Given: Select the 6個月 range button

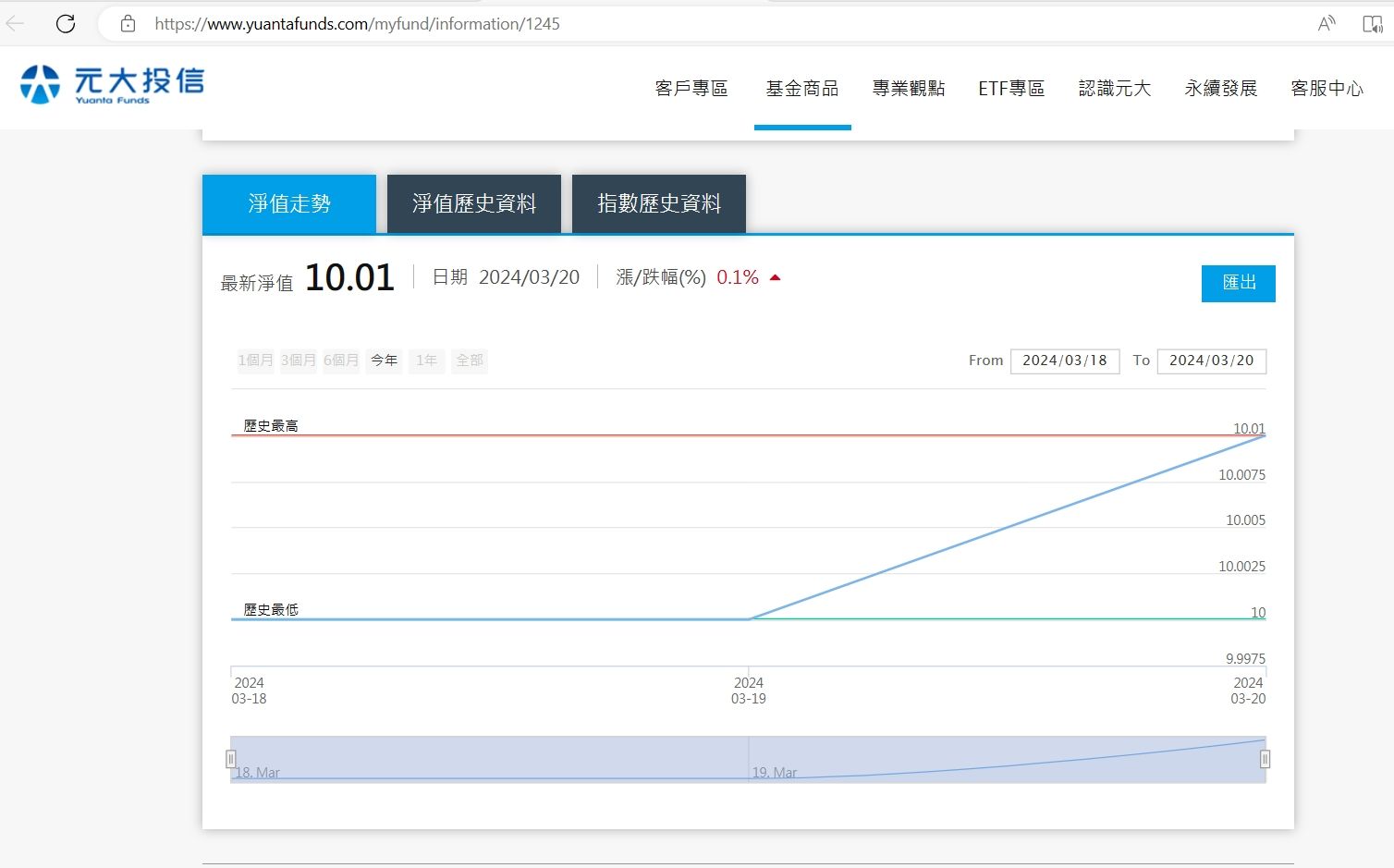Looking at the screenshot, I should (x=341, y=361).
